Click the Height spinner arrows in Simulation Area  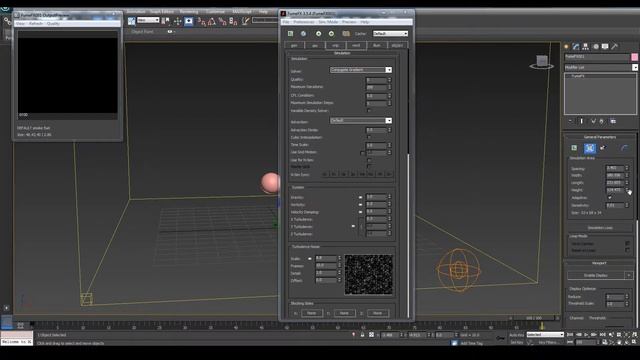(x=627, y=190)
